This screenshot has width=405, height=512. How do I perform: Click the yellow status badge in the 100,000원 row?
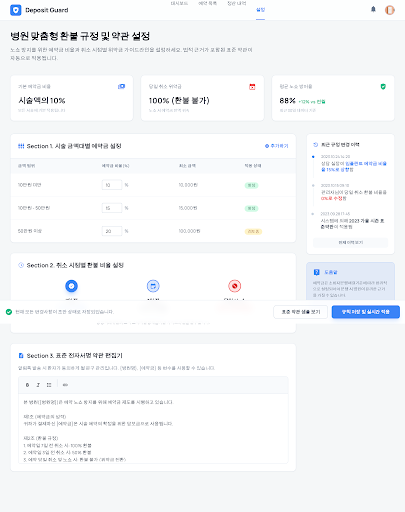pyautogui.click(x=253, y=231)
